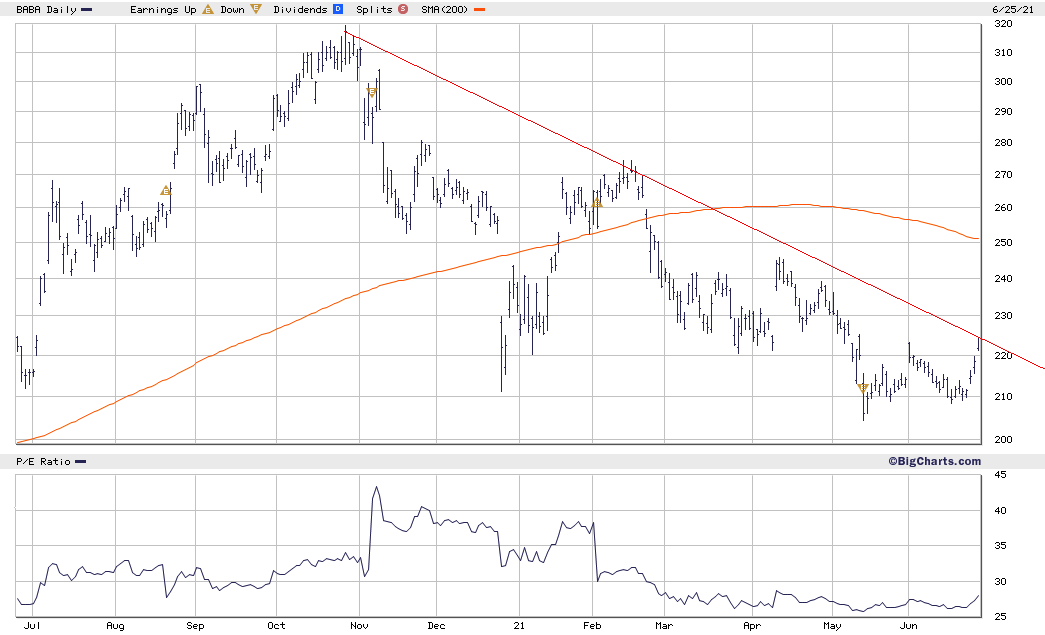Click the Oct month label on time axis
This screenshot has height=635, width=1045.
tap(276, 626)
